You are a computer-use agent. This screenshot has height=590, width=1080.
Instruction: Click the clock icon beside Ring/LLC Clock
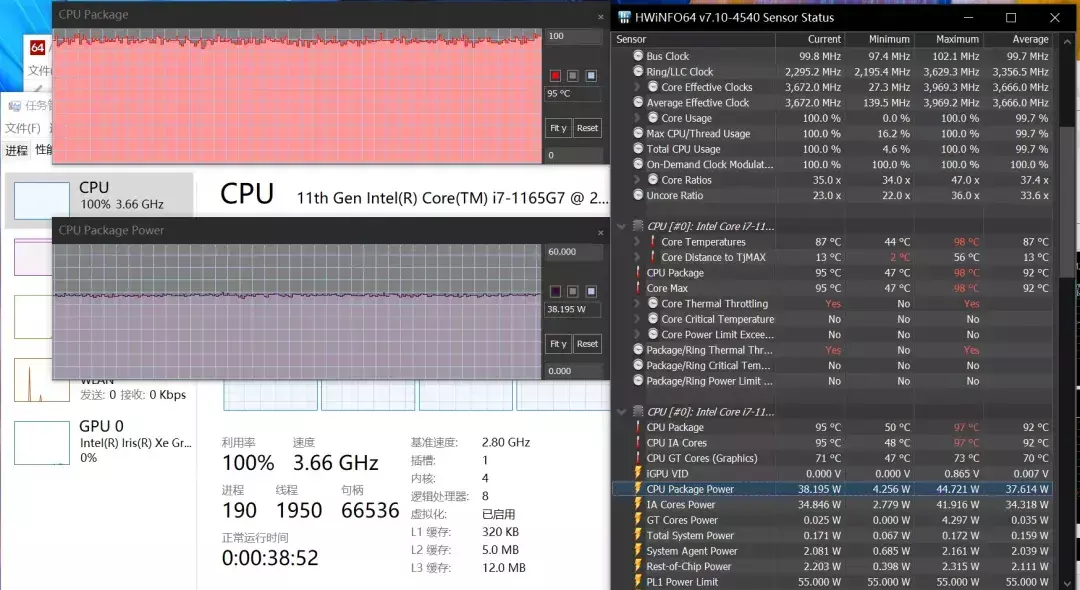point(638,71)
